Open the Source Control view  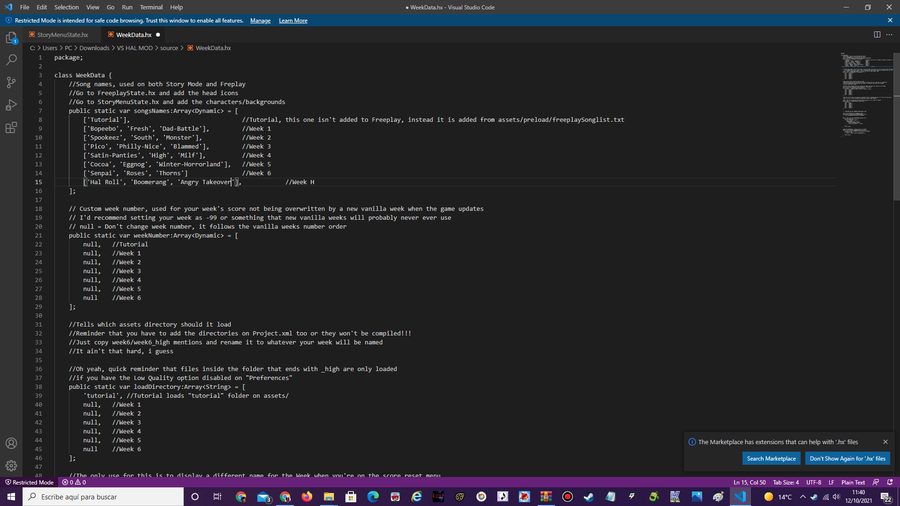11,83
